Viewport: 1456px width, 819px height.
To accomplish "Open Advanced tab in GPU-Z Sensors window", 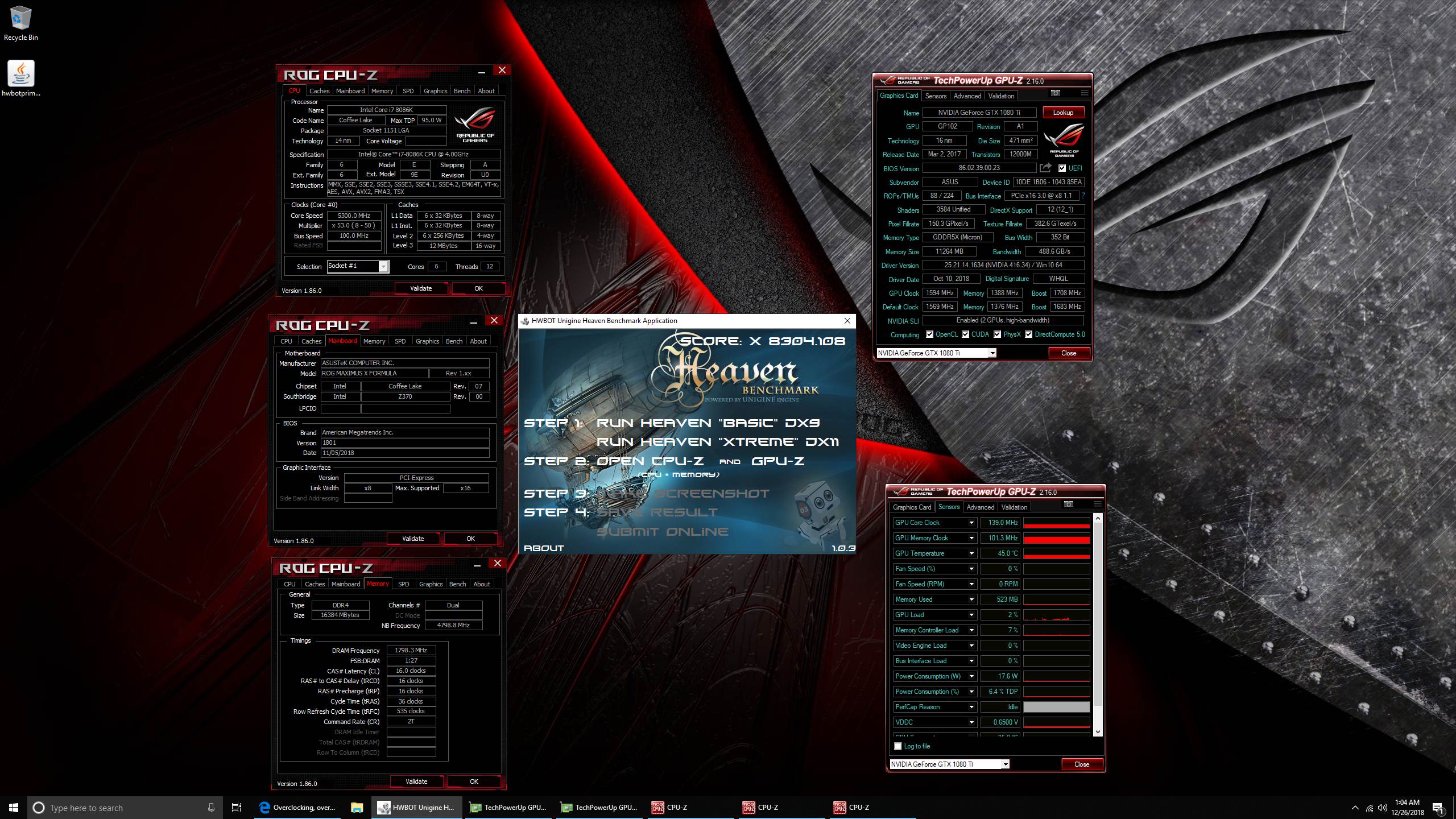I will click(x=981, y=507).
